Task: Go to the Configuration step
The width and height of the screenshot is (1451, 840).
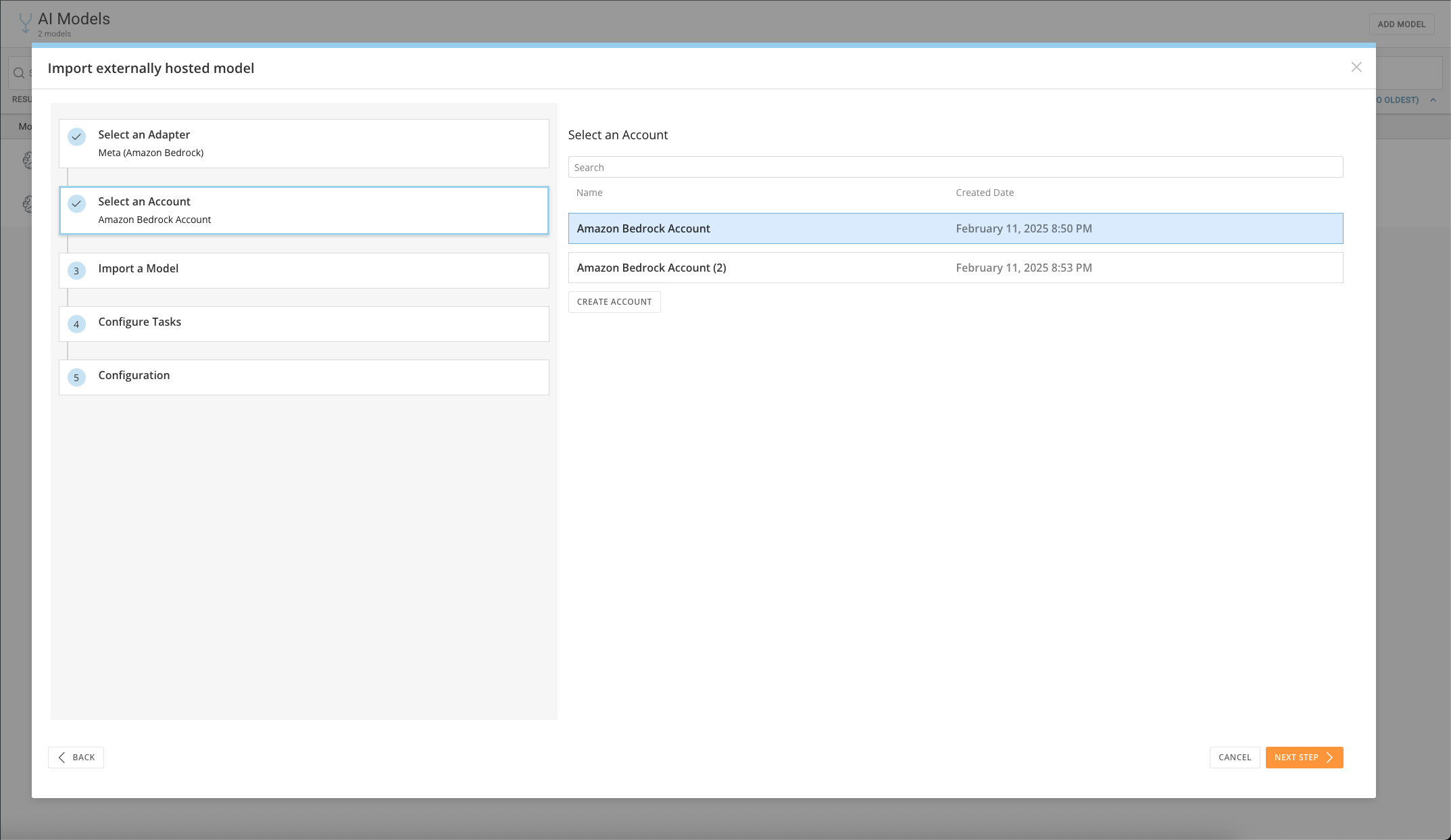Action: pyautogui.click(x=304, y=377)
